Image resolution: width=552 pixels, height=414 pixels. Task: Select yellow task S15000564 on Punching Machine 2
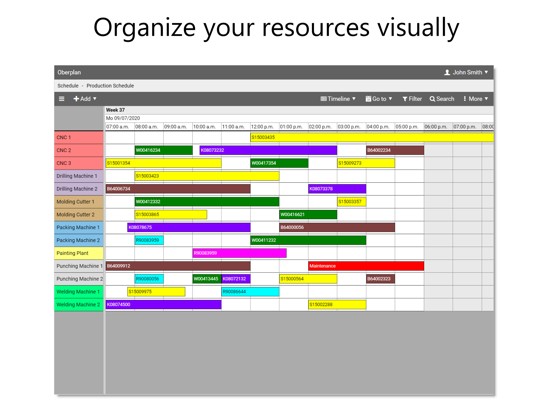click(308, 279)
